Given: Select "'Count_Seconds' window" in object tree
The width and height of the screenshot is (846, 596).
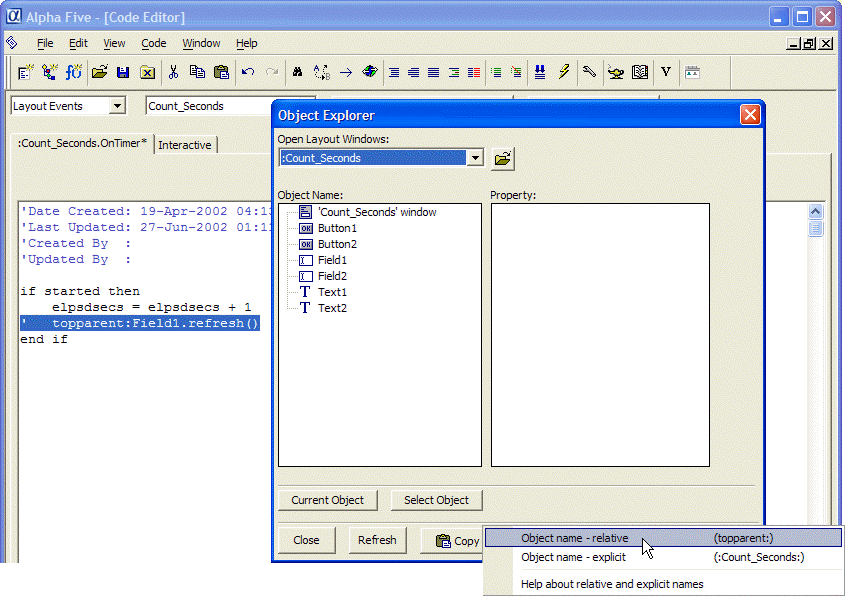Looking at the screenshot, I should [368, 212].
